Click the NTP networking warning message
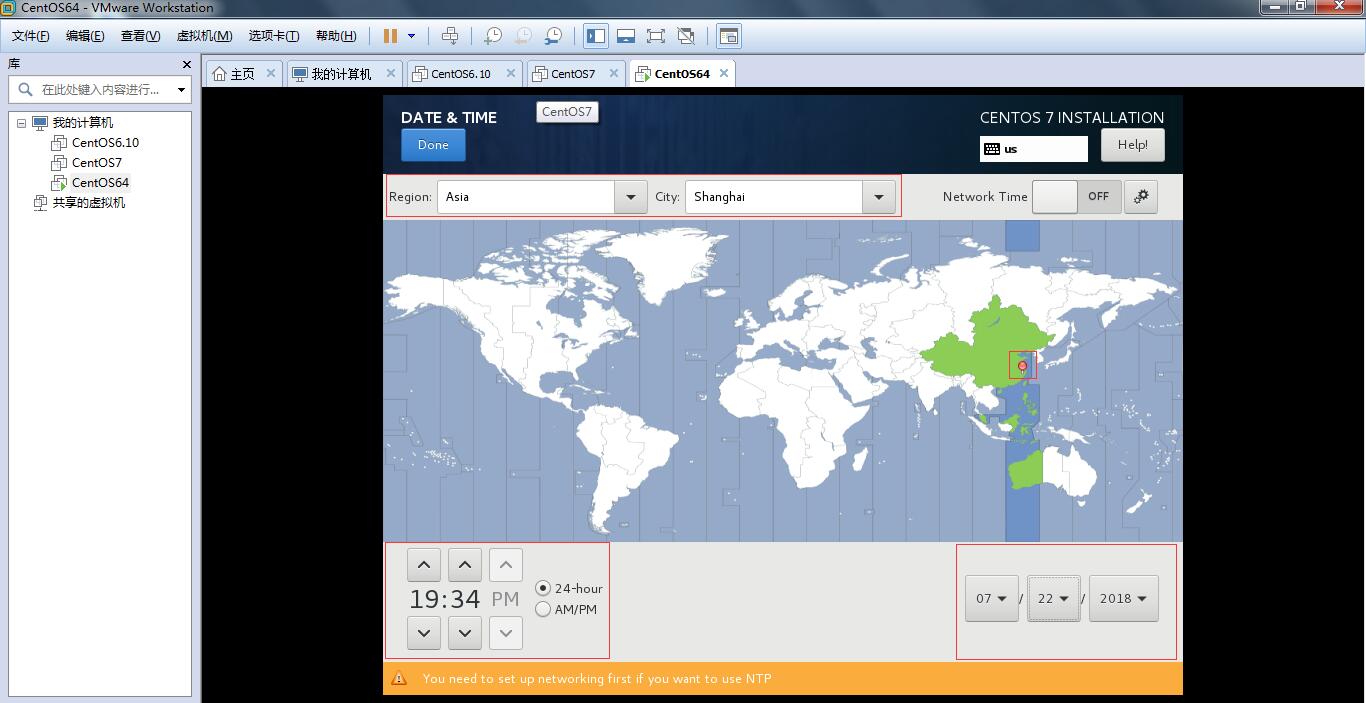 pyautogui.click(x=597, y=678)
